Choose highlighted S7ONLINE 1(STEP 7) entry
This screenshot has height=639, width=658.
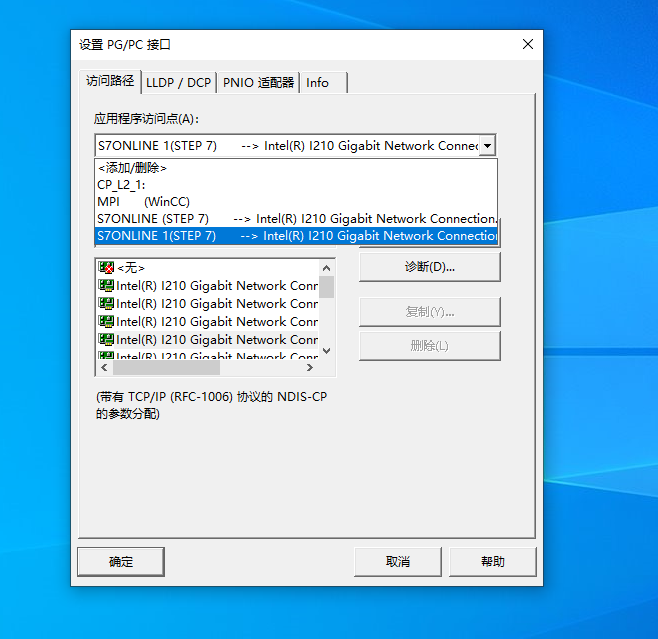click(x=295, y=236)
